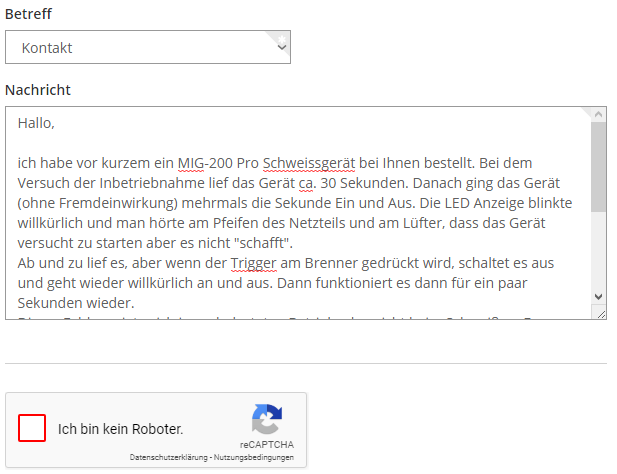Screen dimensions: 617x474
Task: Click the "Nachricht" field label
Action: click(x=37, y=90)
